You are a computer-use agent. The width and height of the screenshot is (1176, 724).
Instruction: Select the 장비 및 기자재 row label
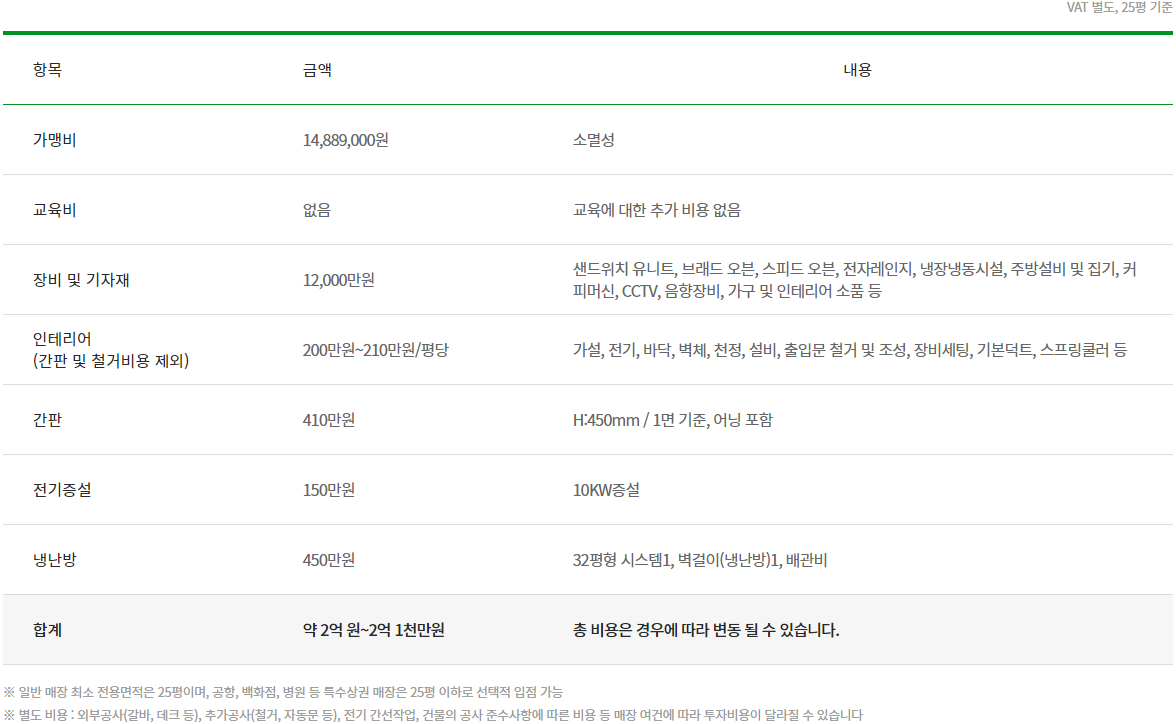click(76, 280)
